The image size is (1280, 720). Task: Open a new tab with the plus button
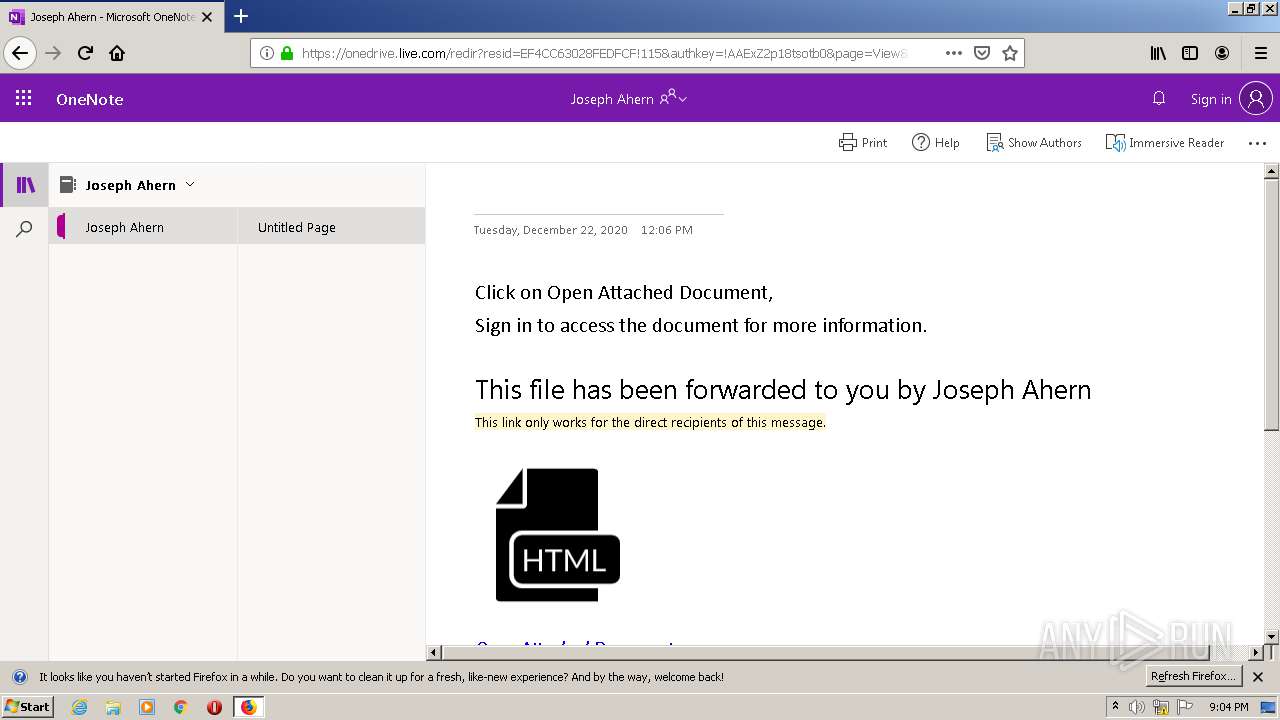click(x=241, y=16)
